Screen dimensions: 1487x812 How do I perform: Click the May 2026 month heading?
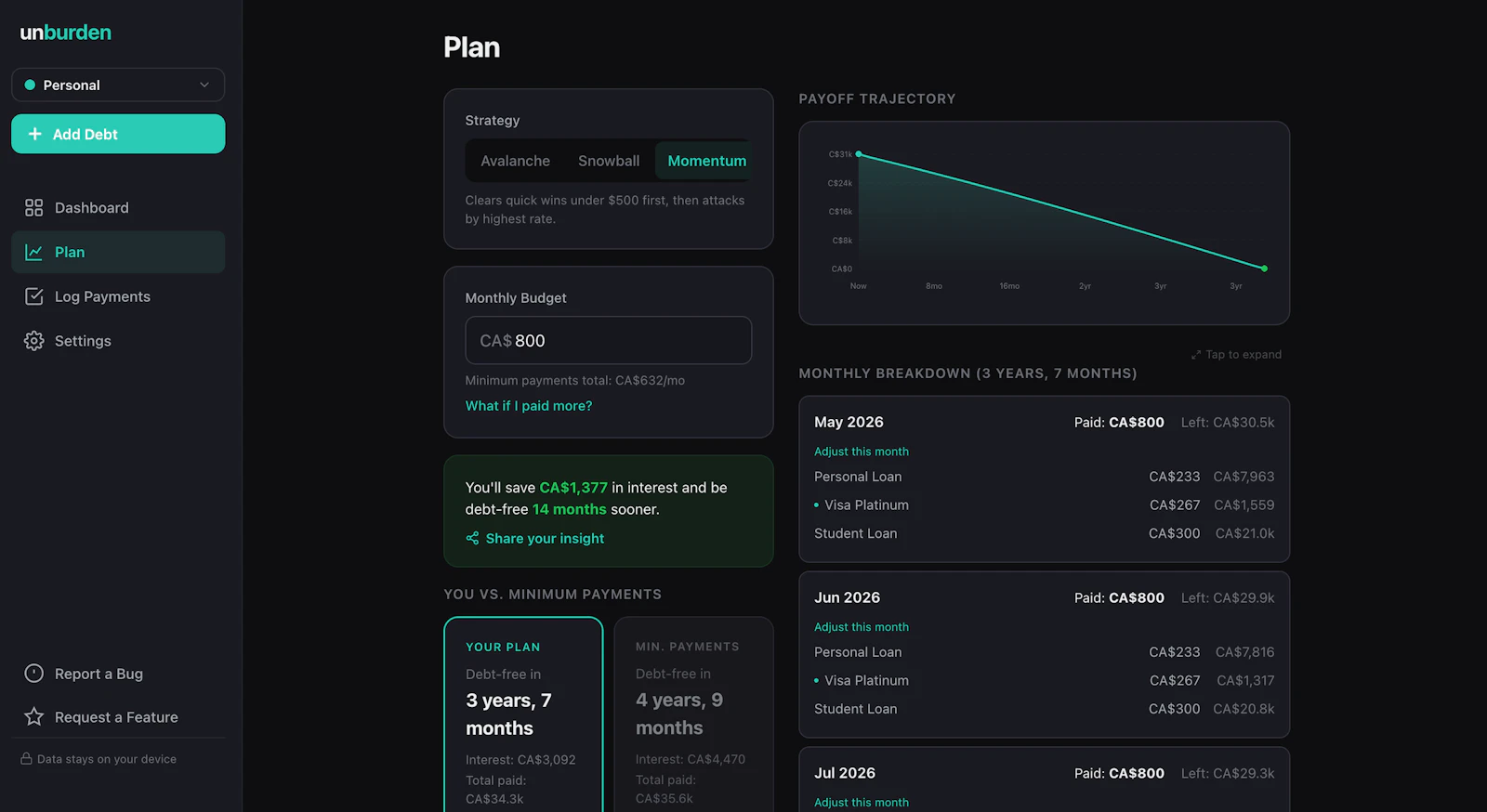click(x=849, y=422)
